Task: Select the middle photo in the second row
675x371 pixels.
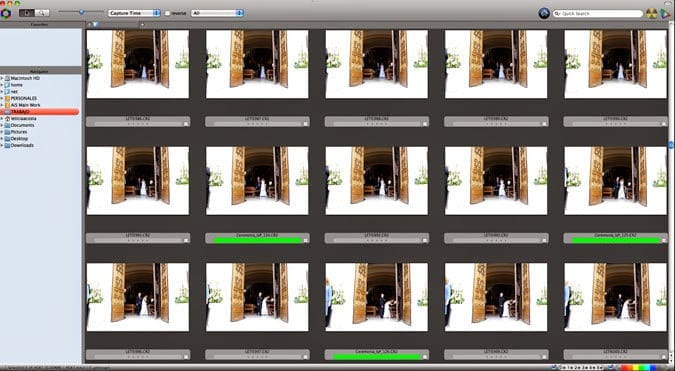Action: click(377, 181)
